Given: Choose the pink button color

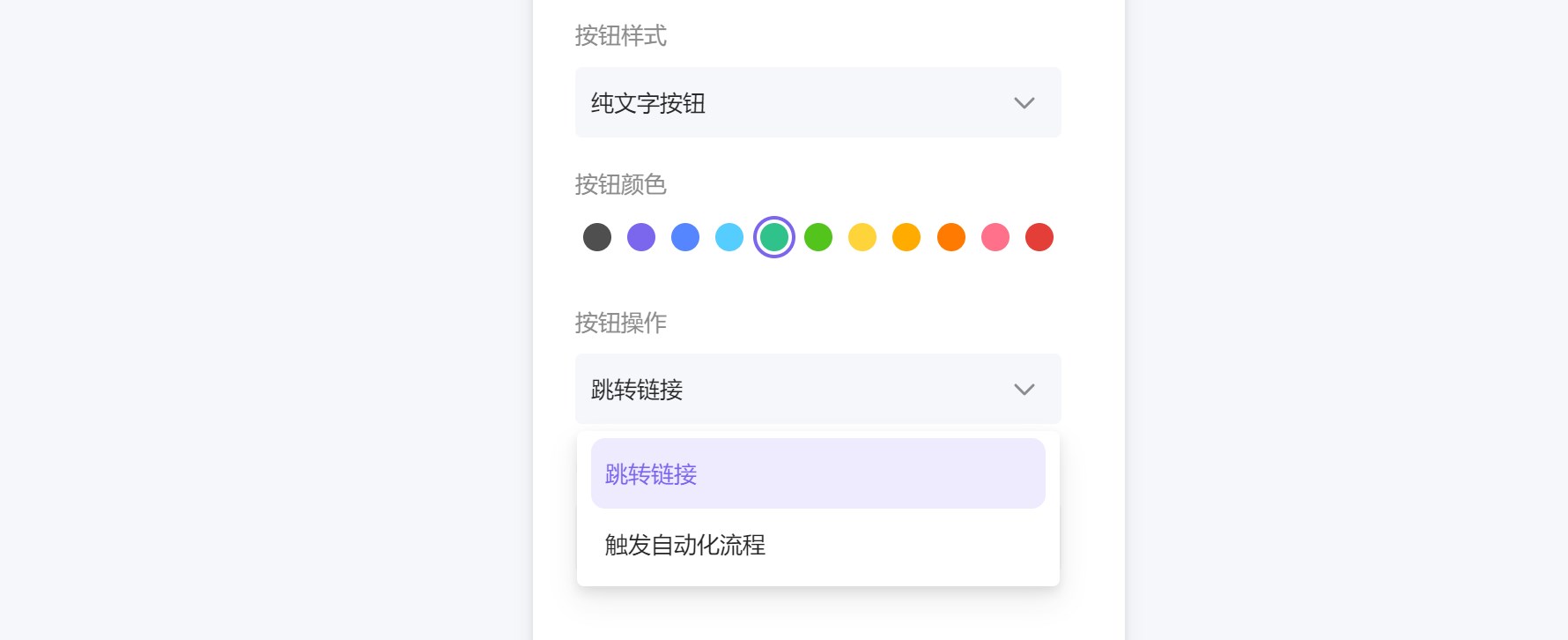Looking at the screenshot, I should click(x=995, y=237).
